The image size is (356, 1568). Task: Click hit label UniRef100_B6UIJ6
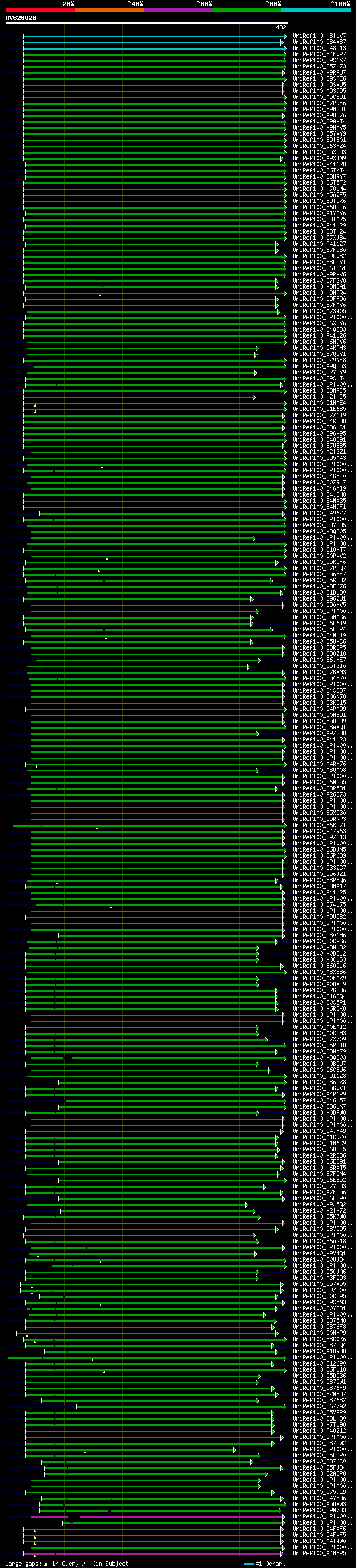pyautogui.click(x=319, y=207)
